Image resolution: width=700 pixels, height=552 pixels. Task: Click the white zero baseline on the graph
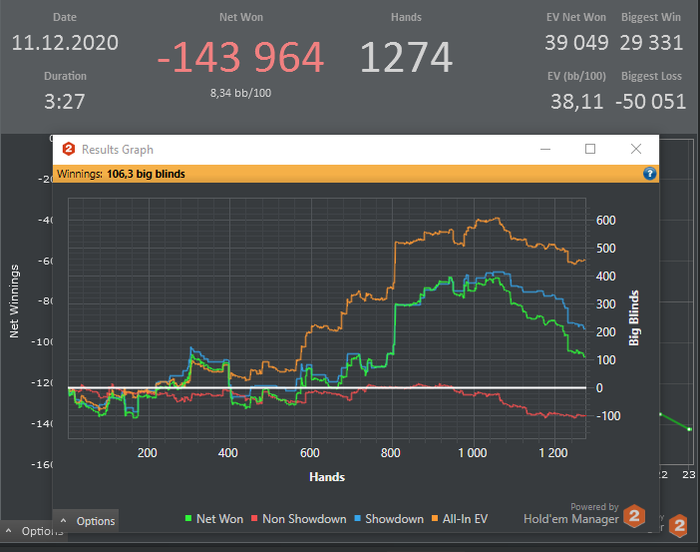click(327, 388)
